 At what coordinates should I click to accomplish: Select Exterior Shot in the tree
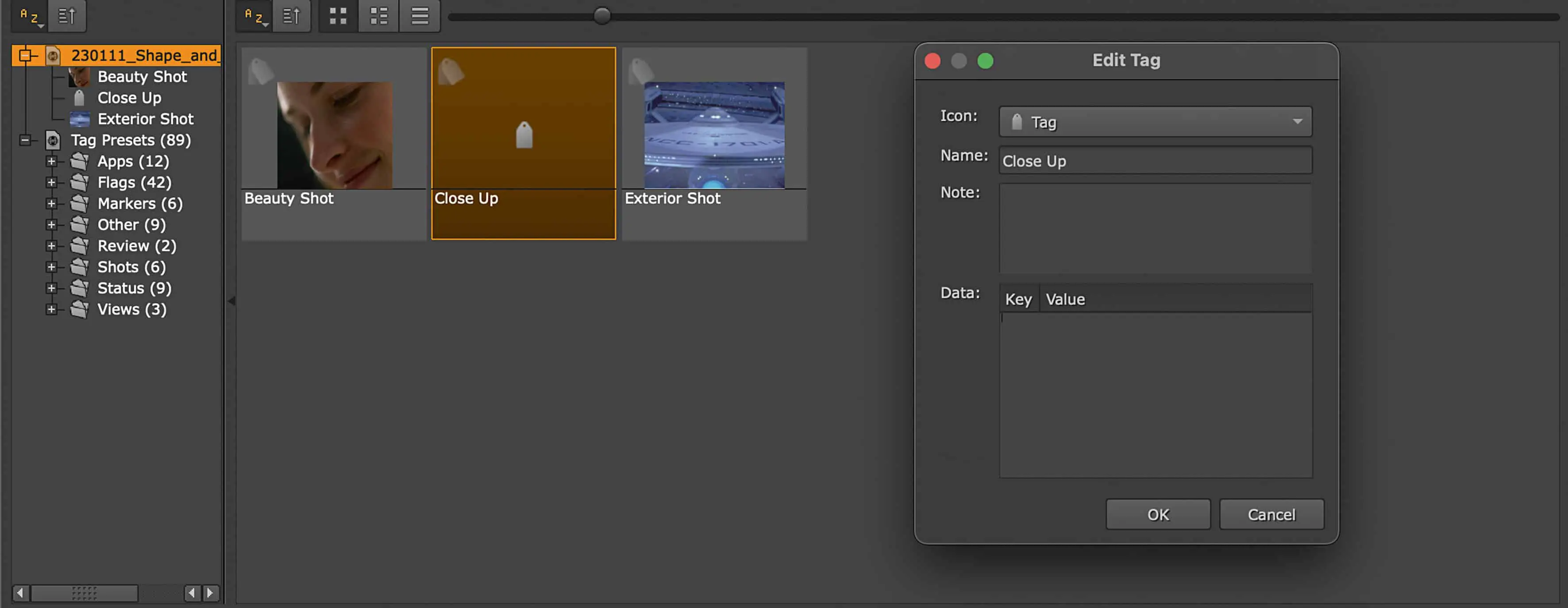tap(145, 119)
